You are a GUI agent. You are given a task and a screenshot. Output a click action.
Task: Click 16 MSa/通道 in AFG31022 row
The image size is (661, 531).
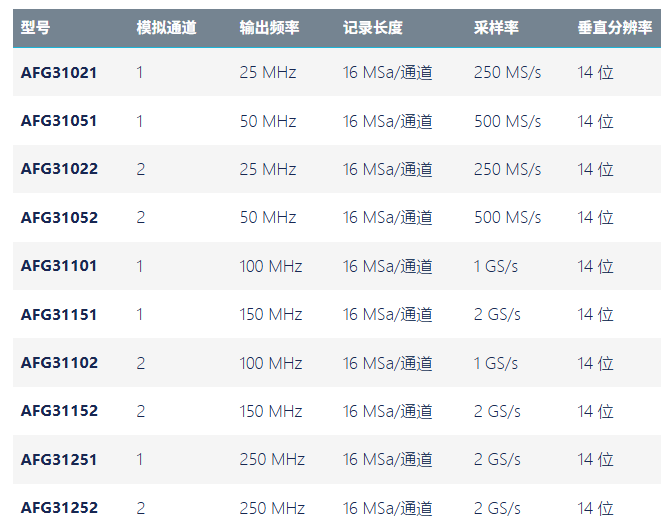[387, 169]
